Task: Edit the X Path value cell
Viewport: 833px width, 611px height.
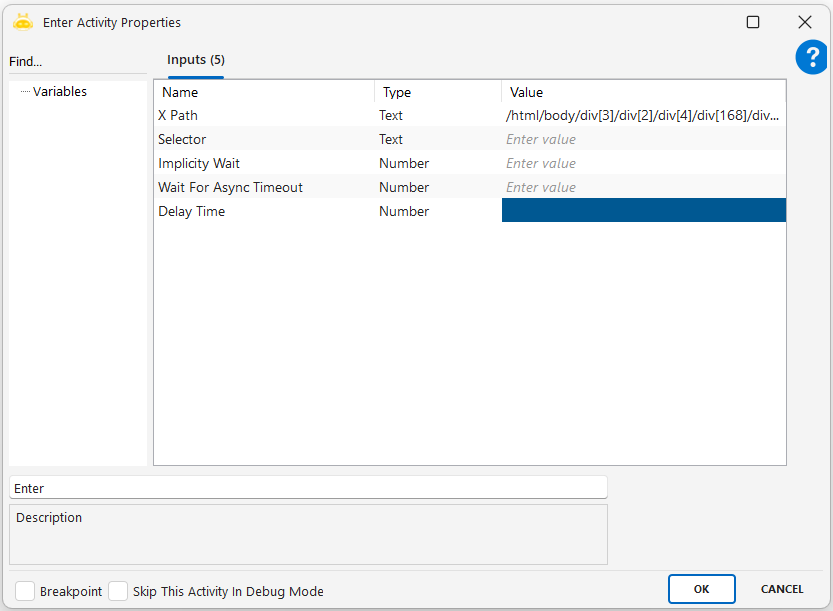Action: (643, 116)
